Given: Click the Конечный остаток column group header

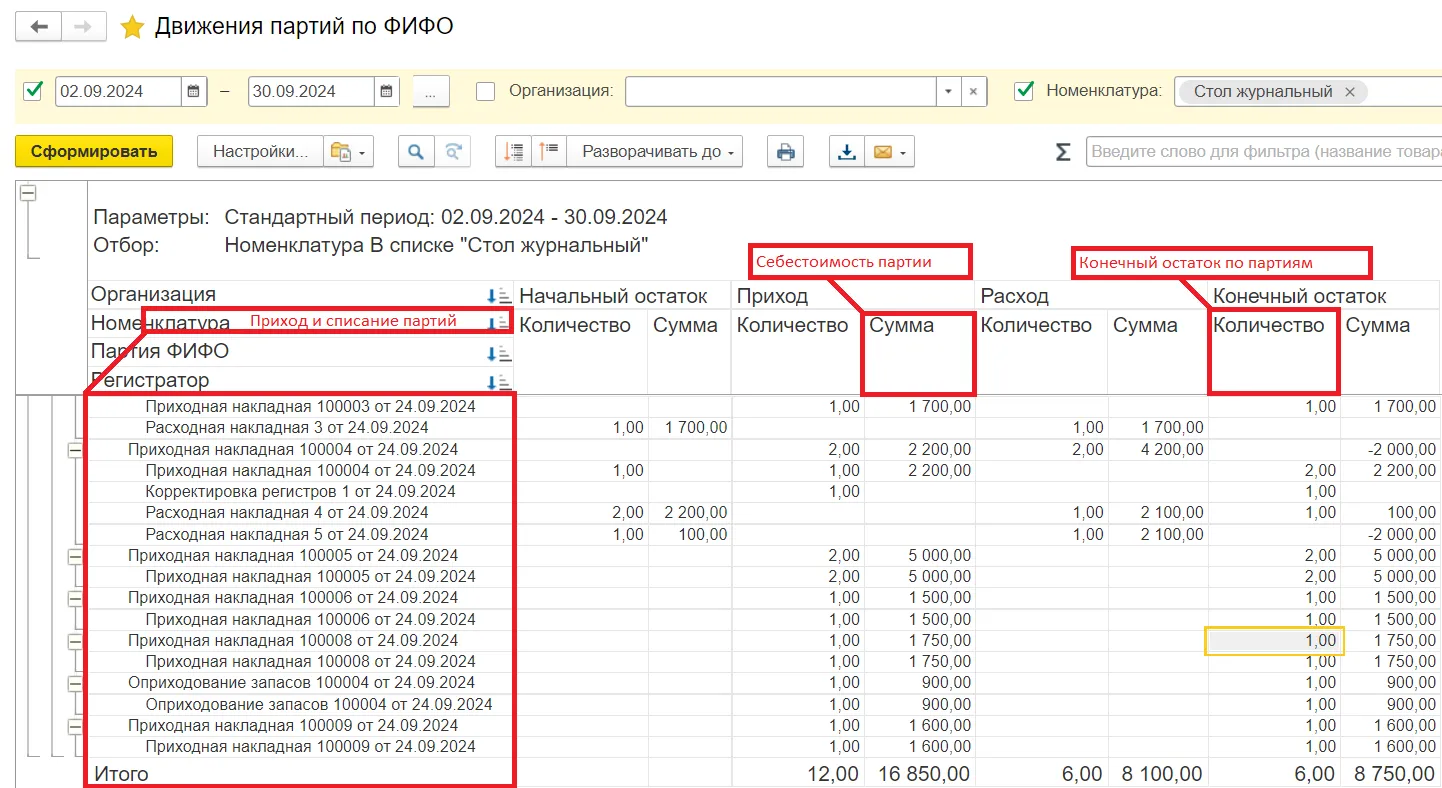Looking at the screenshot, I should pyautogui.click(x=1300, y=296).
